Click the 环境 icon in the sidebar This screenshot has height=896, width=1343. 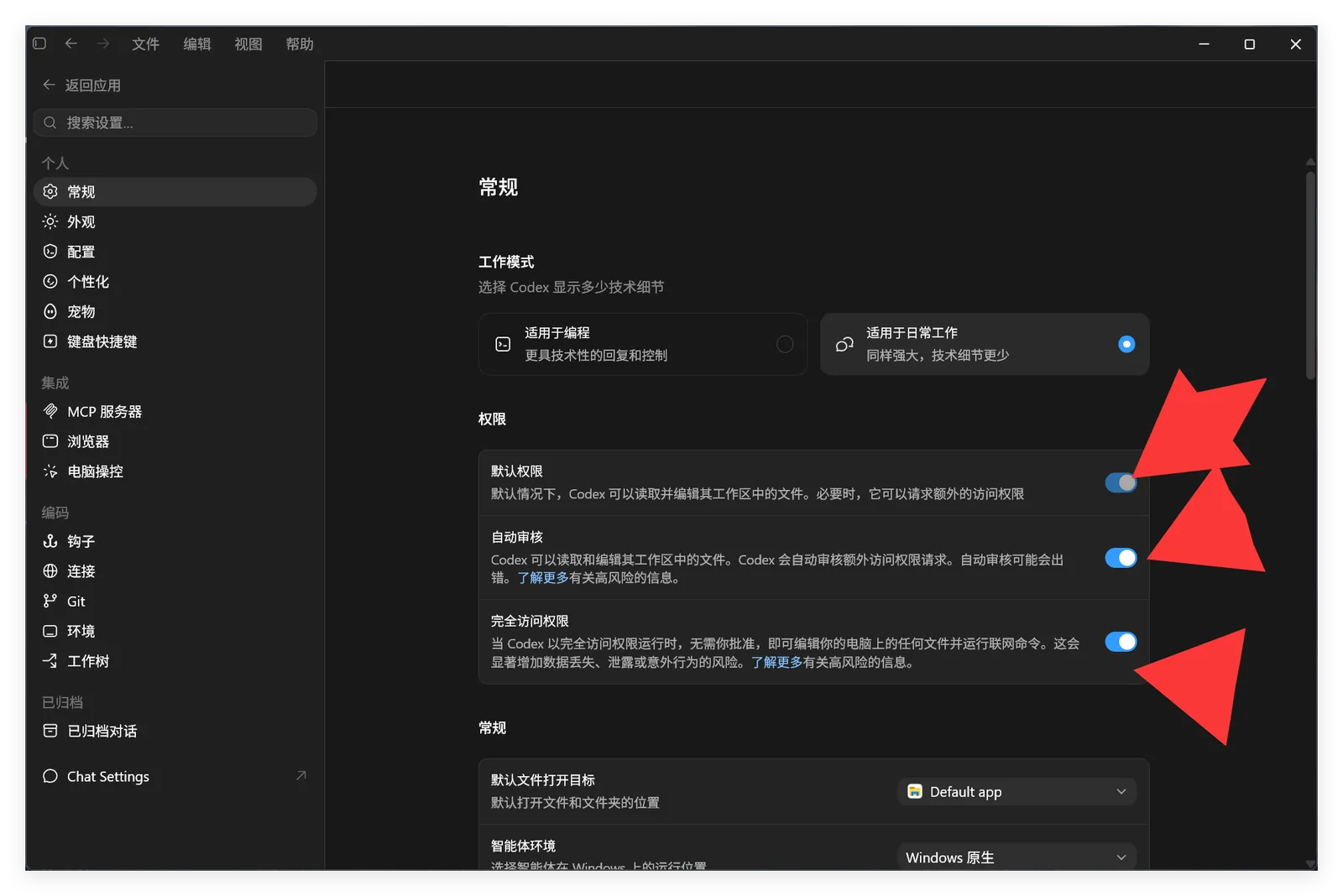point(50,631)
